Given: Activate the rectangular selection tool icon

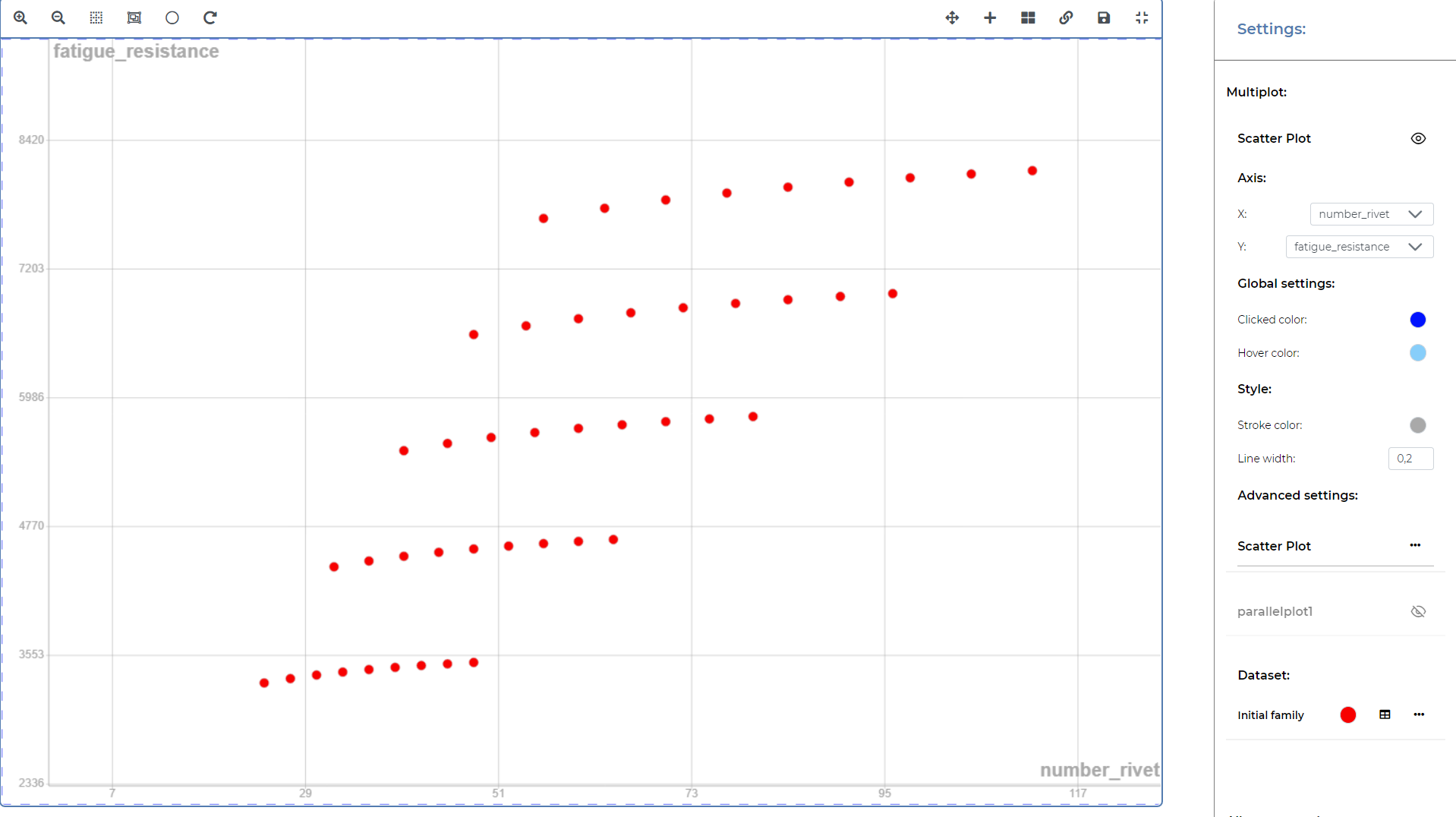Looking at the screenshot, I should 96,17.
